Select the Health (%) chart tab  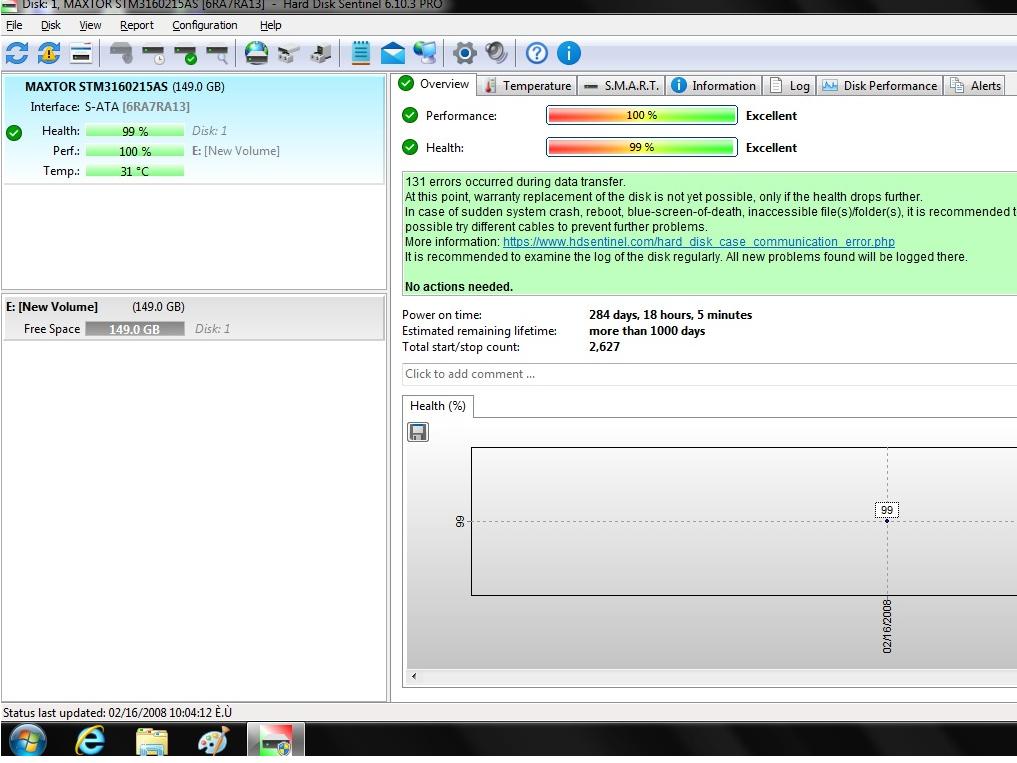438,406
